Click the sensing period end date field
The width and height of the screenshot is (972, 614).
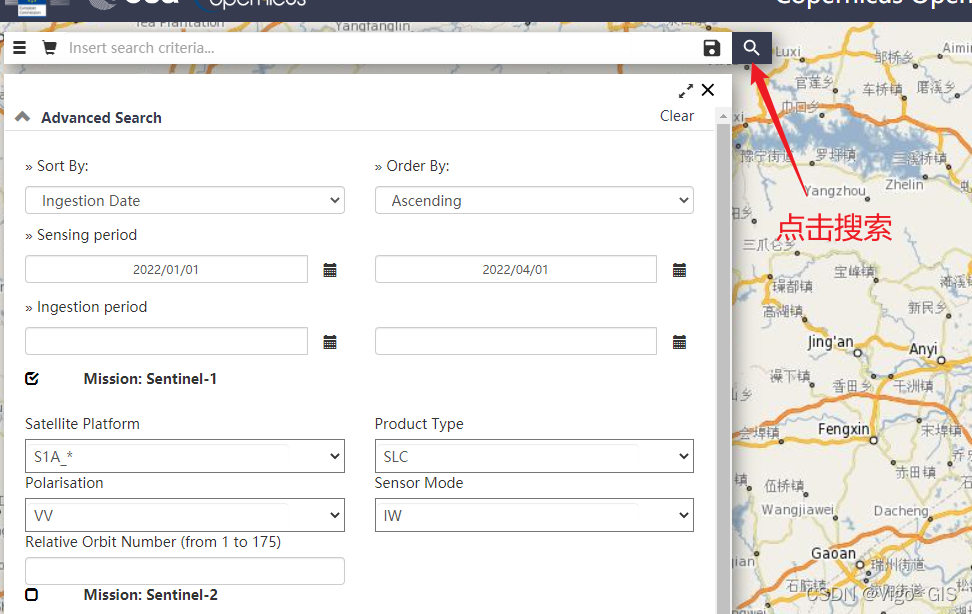[516, 269]
